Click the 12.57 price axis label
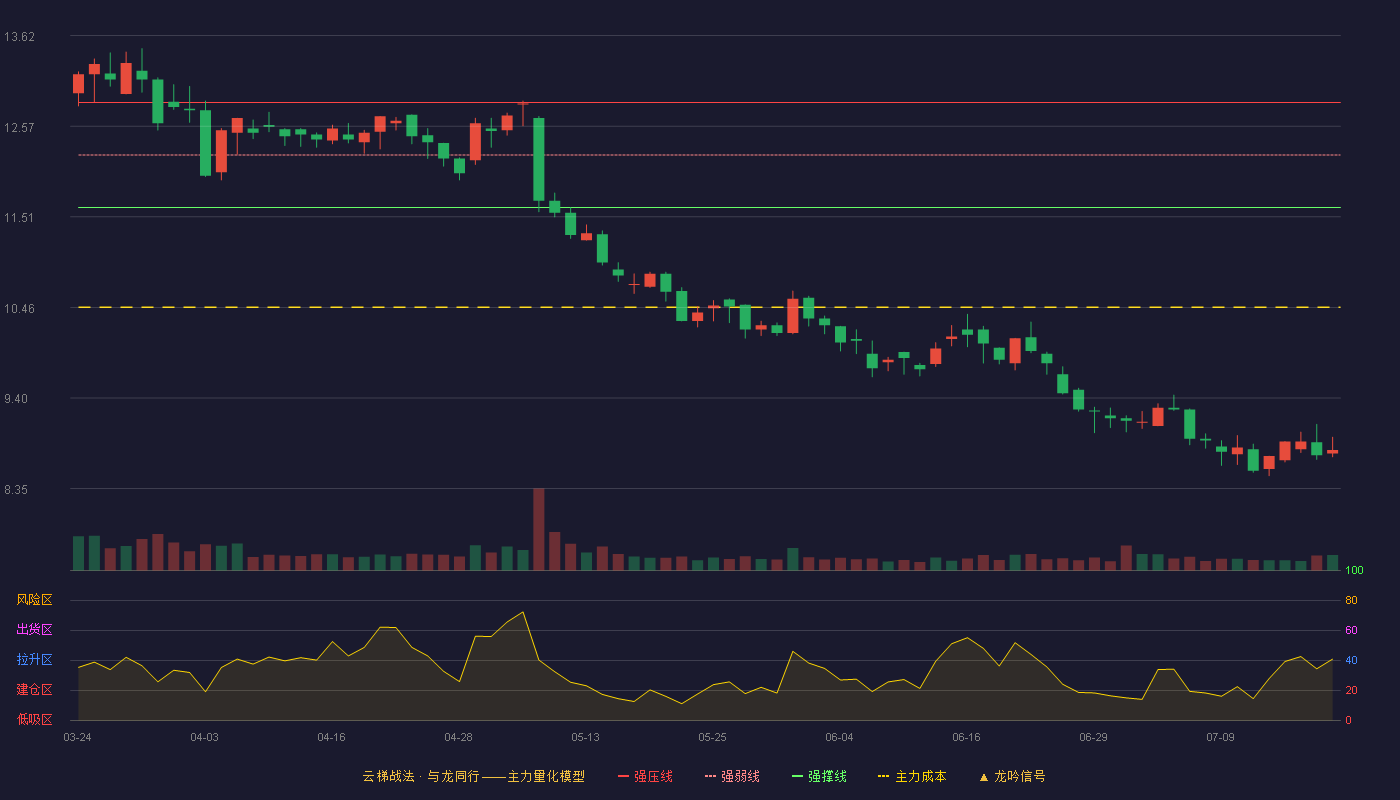Screen dimensions: 1400x800 click(19, 127)
